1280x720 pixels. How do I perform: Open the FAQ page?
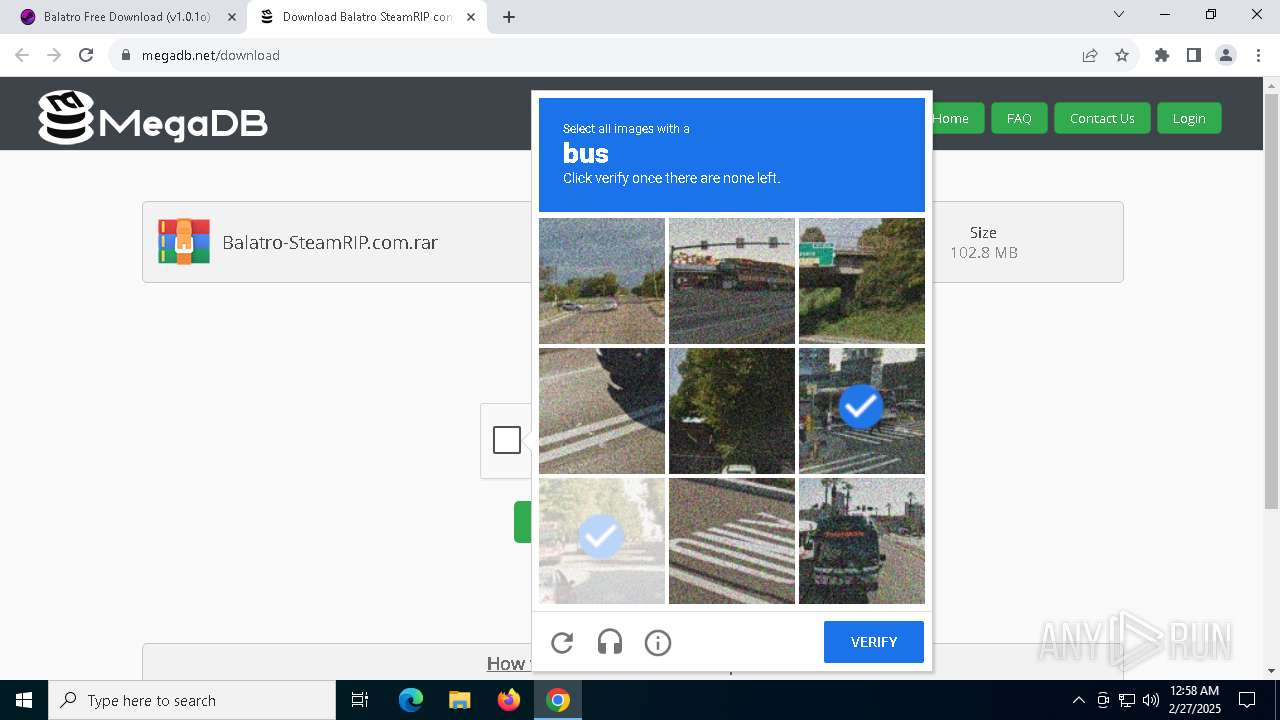[1019, 118]
